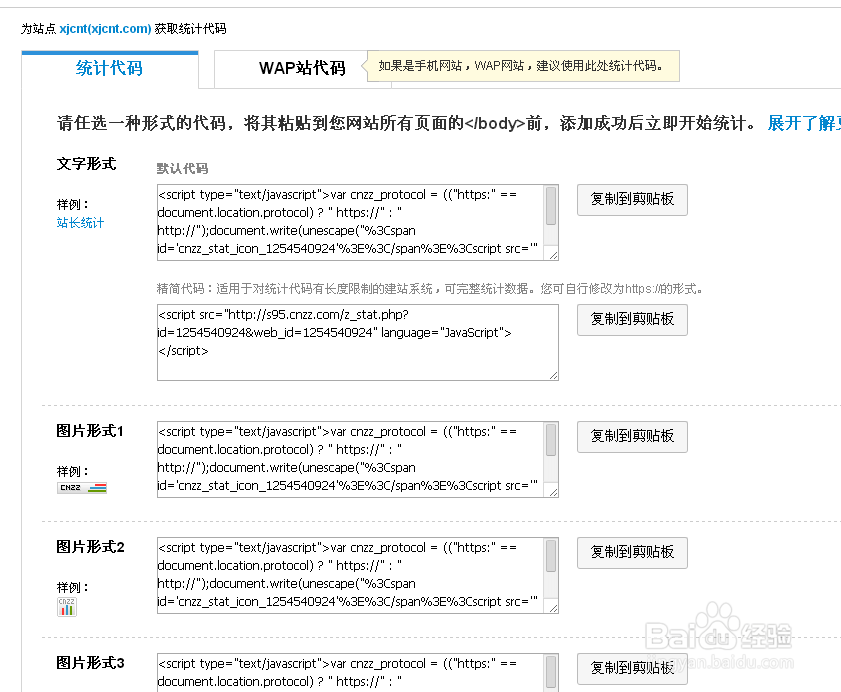Screen dimensions: 841x692
Task: Click the 图片形式1 heading
Action: (90, 431)
